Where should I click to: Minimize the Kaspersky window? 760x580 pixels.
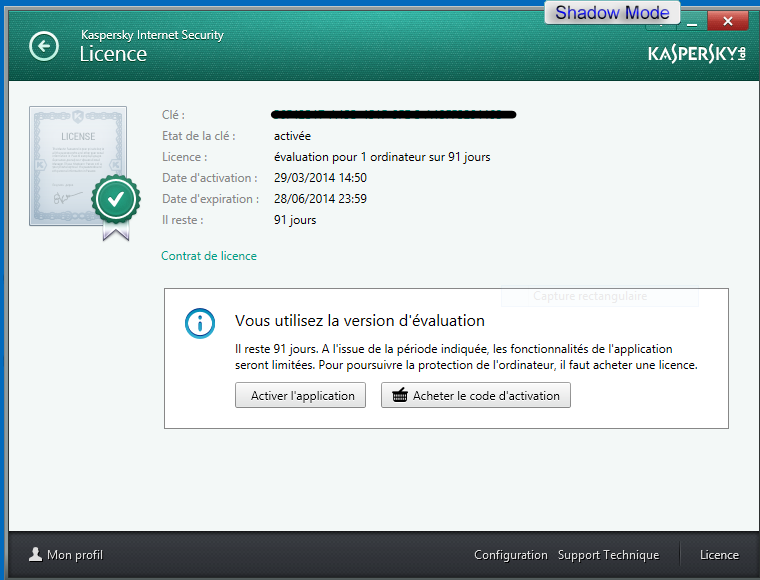[x=692, y=22]
